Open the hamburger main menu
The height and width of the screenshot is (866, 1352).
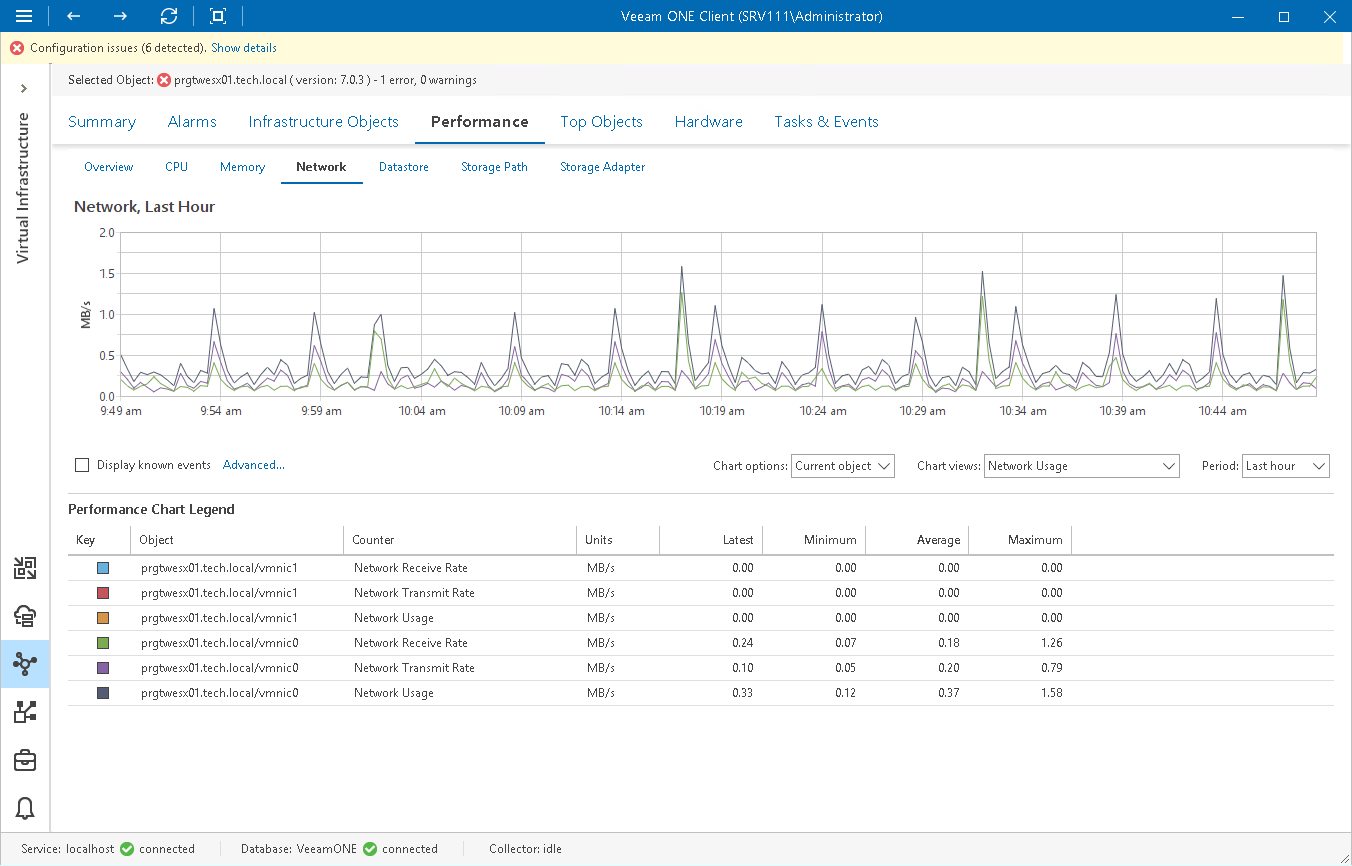click(24, 16)
